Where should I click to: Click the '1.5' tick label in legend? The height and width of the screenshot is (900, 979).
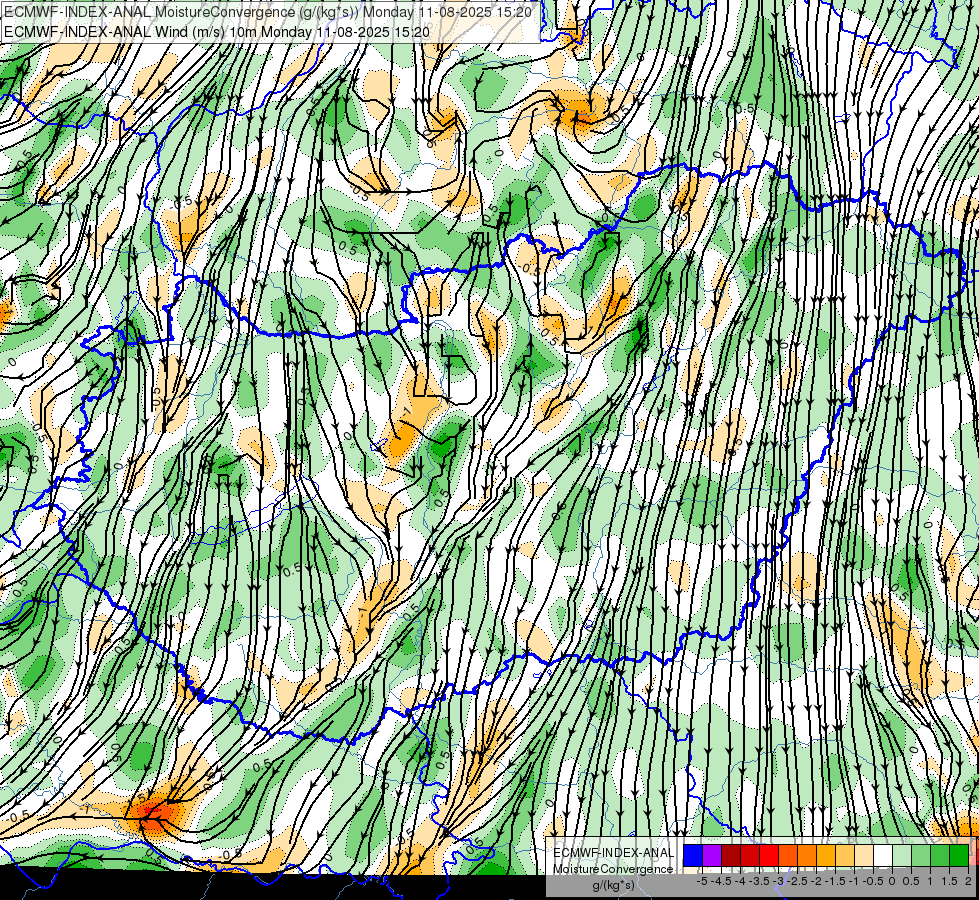(x=948, y=881)
